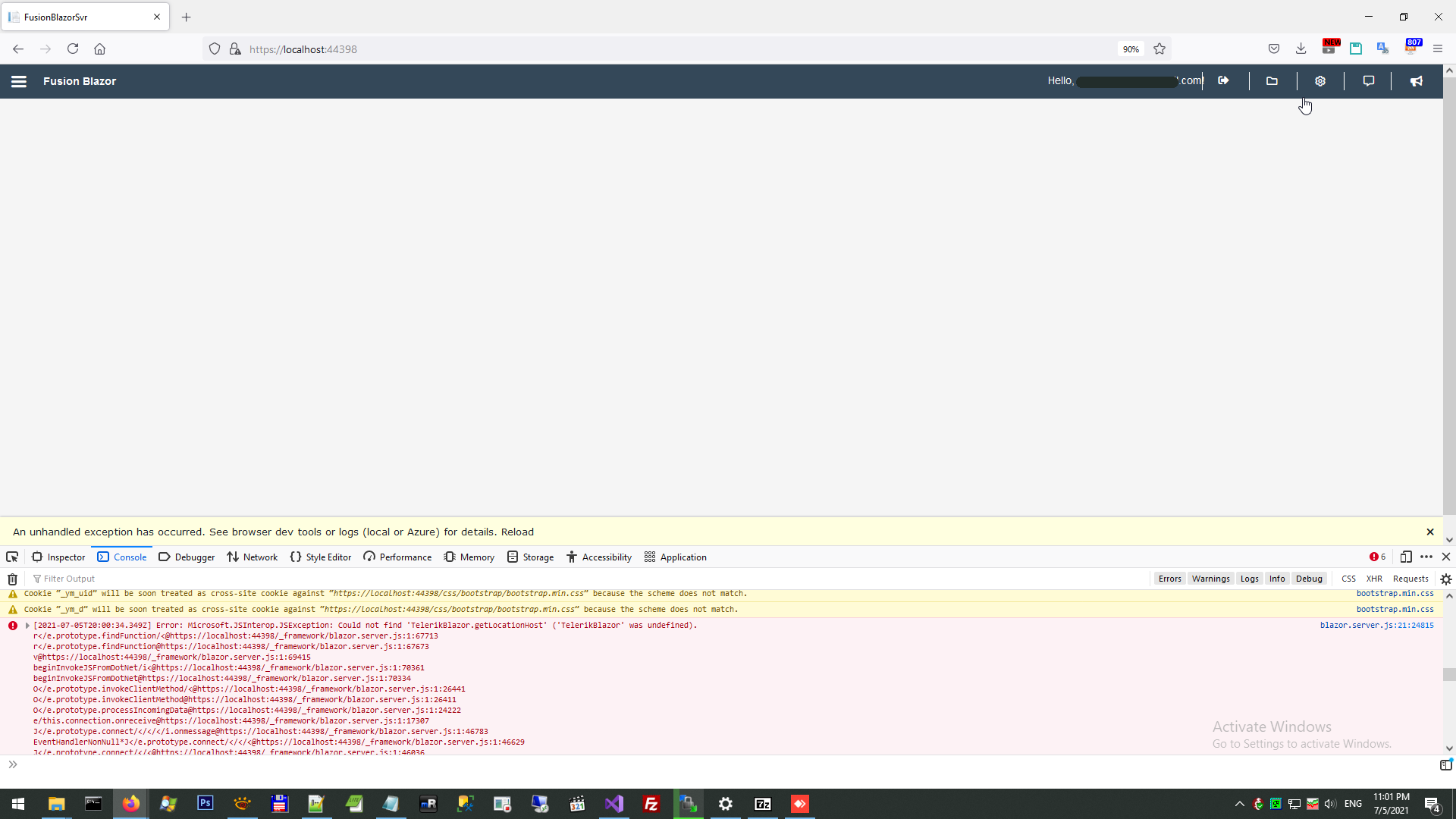Show hidden system tray icons
1456x819 pixels.
click(x=1240, y=804)
